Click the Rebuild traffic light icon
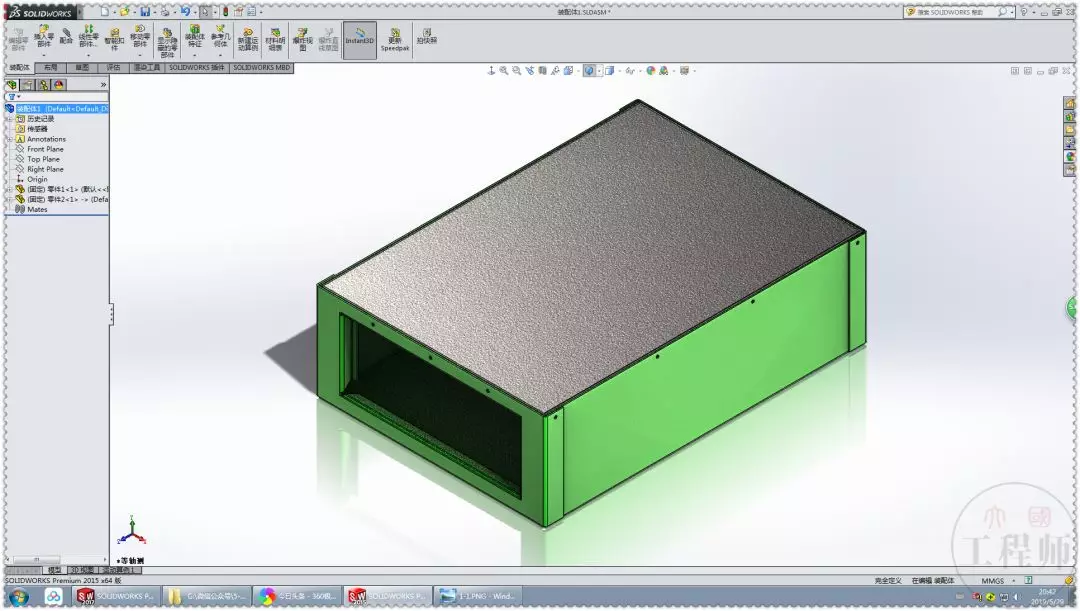This screenshot has height=611, width=1080. [x=225, y=12]
